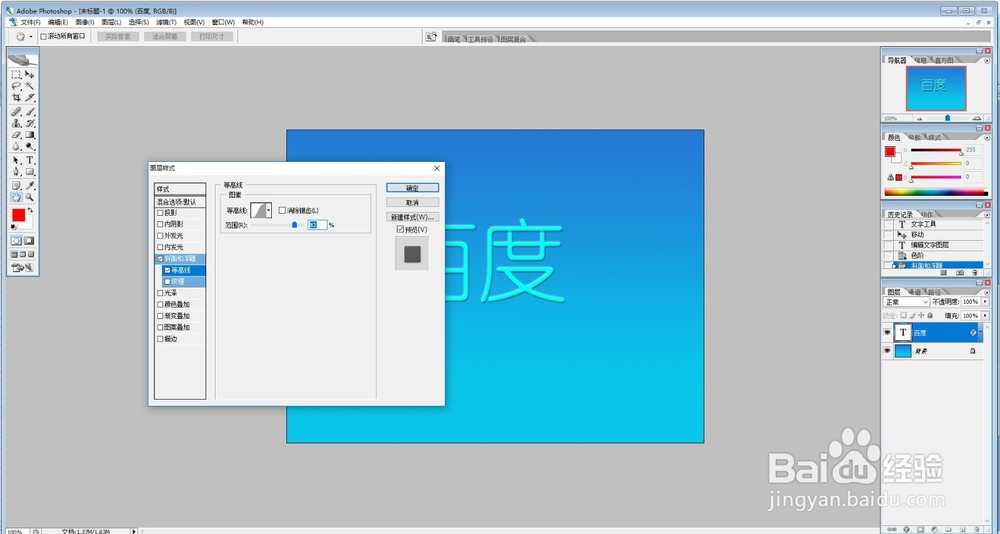Screen dimensions: 1000x534
Task: Click the 范围 percentage input field
Action: point(318,225)
